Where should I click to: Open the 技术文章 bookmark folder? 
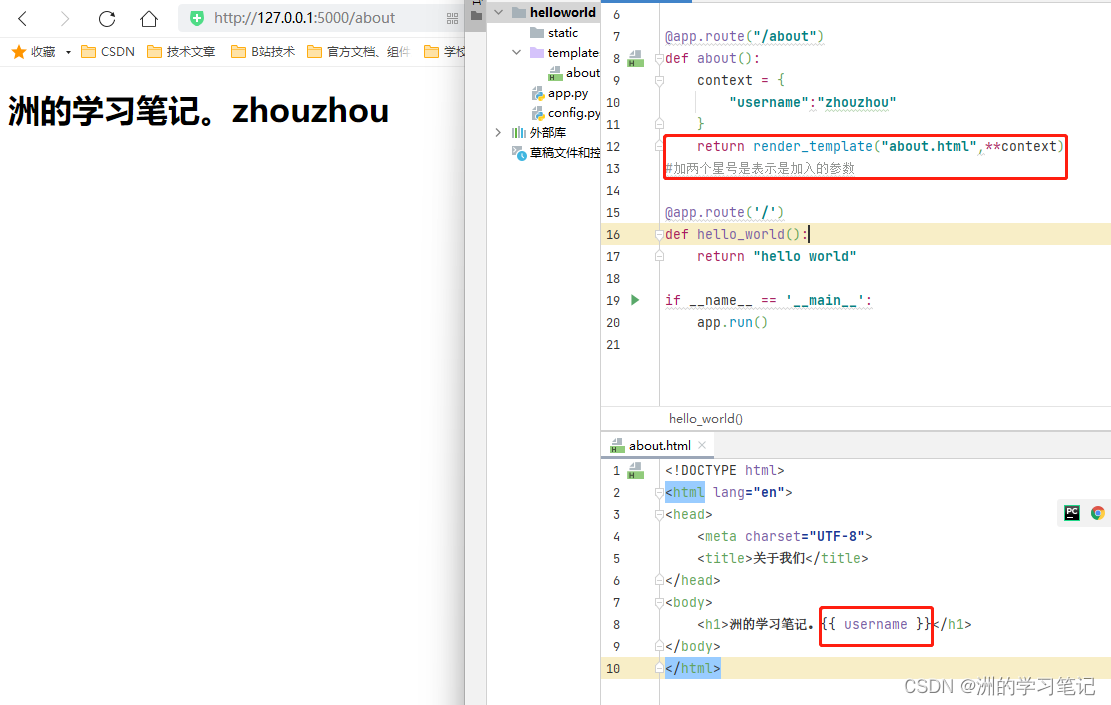[181, 52]
